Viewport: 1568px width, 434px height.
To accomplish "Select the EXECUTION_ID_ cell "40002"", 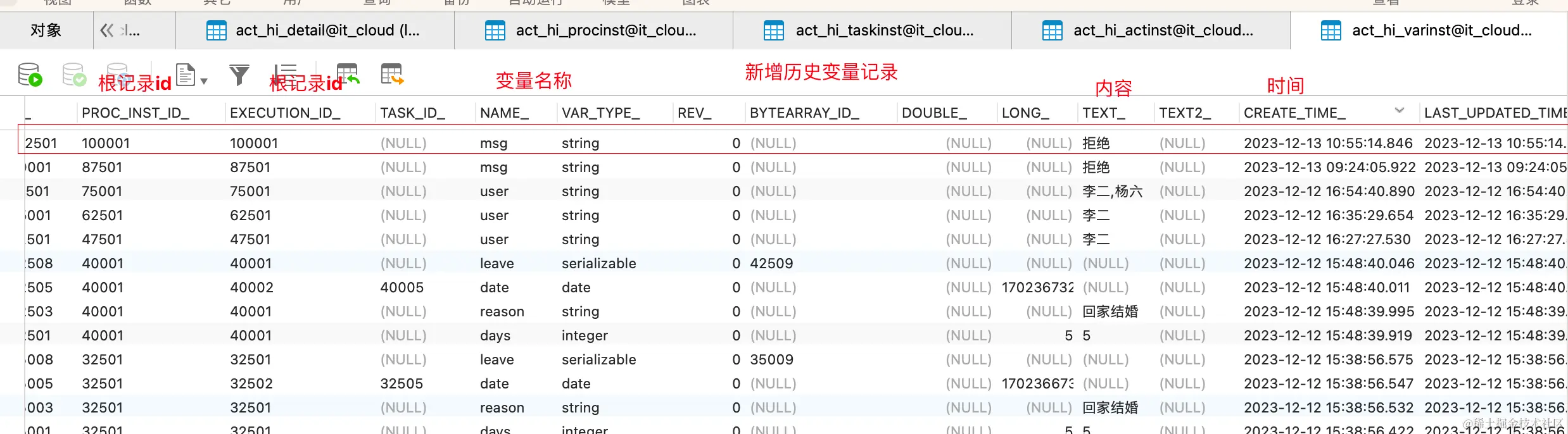I will 251,288.
